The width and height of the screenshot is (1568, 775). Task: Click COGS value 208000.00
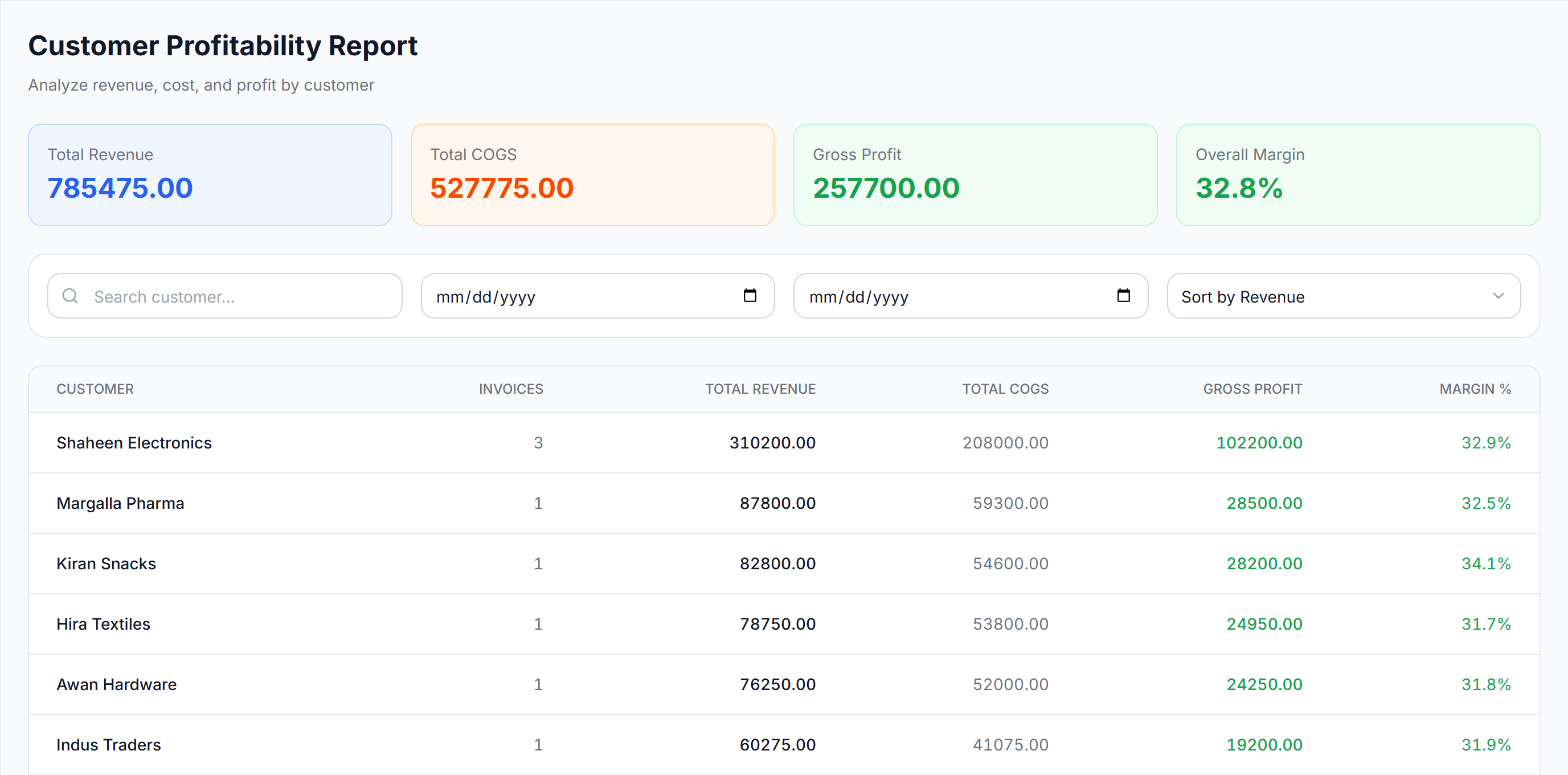[x=1006, y=443]
